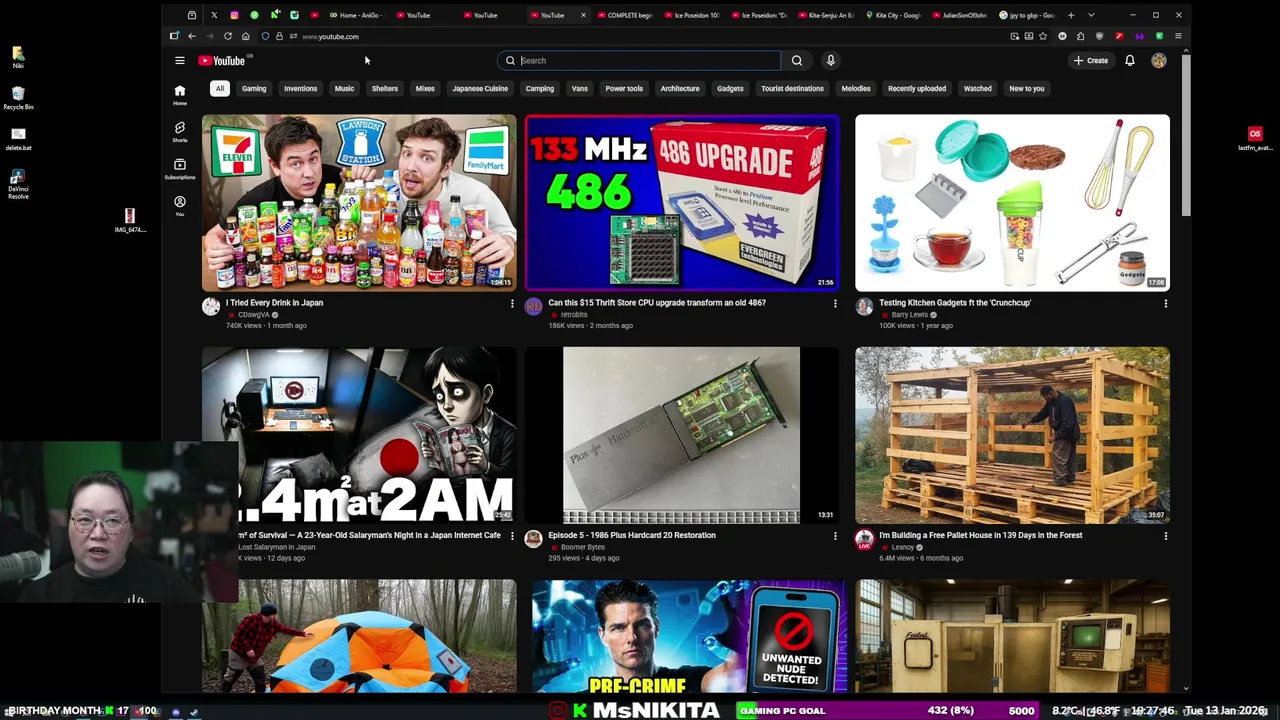Viewport: 1280px width, 720px height.
Task: Open 'I Tried Every Drink in Japan' title
Action: point(274,302)
